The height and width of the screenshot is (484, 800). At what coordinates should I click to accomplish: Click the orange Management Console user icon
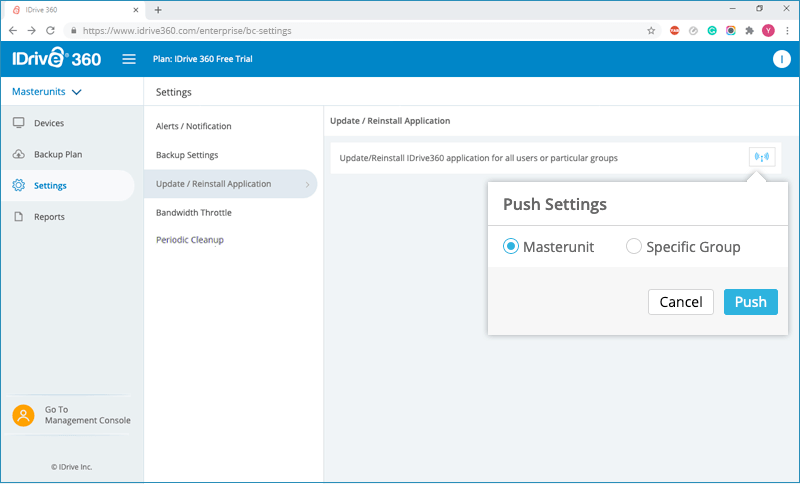coord(23,415)
